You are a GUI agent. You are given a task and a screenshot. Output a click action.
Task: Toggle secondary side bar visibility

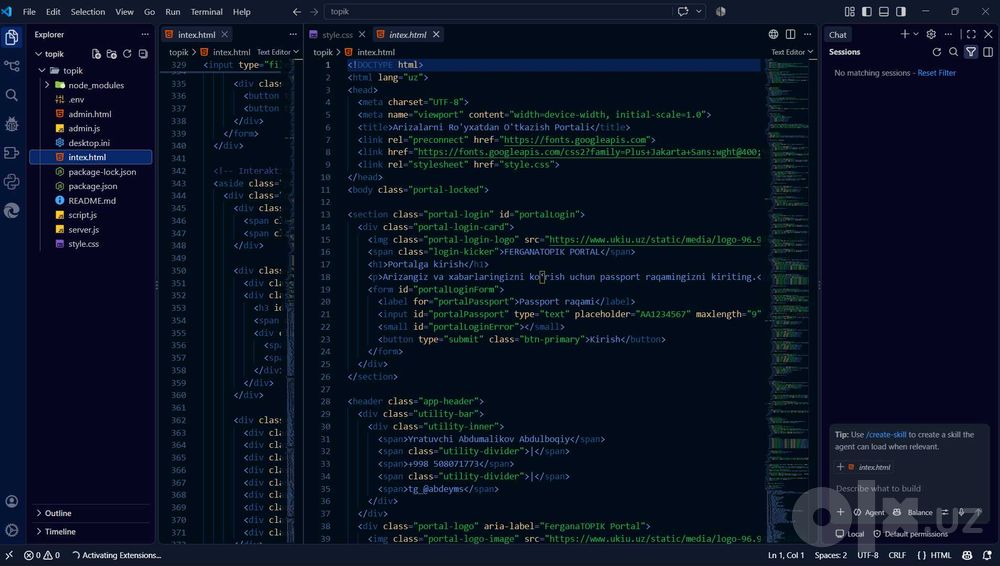901,11
